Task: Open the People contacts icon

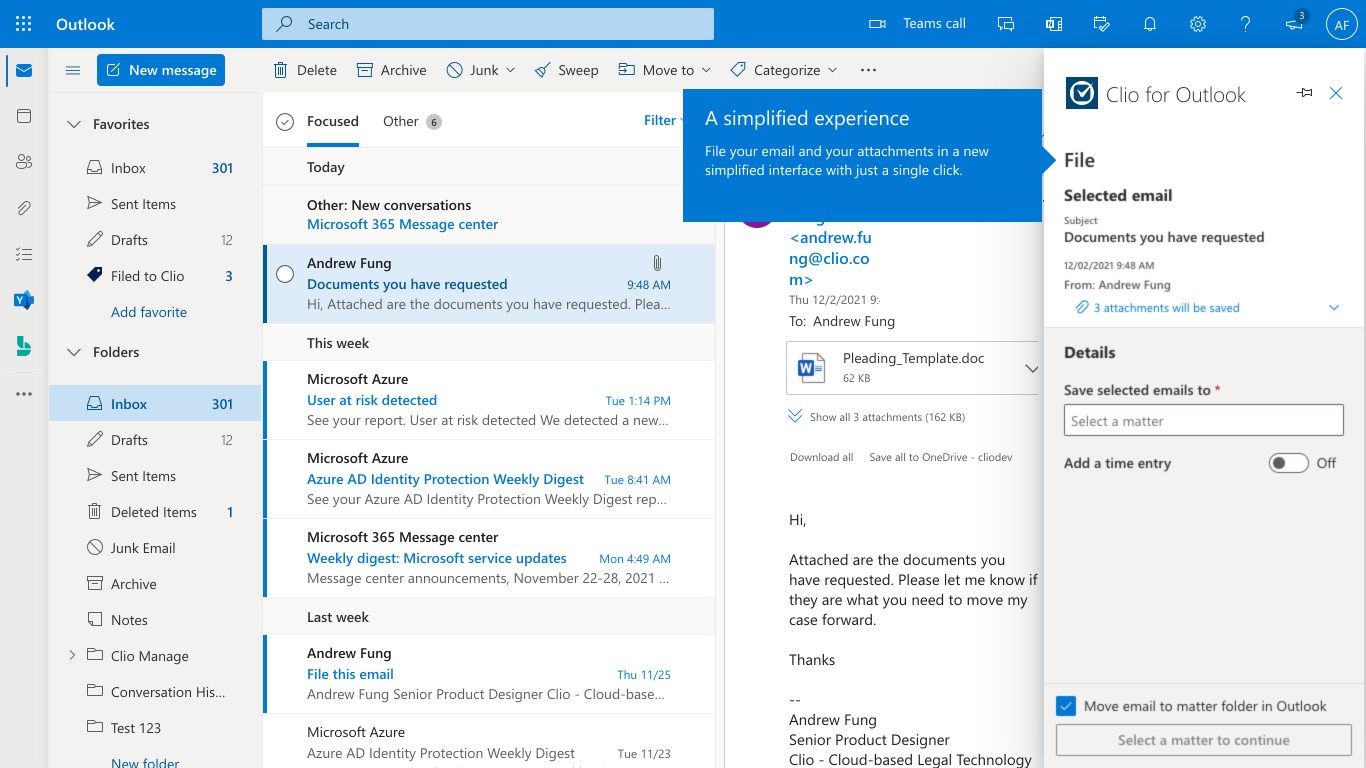Action: [24, 162]
